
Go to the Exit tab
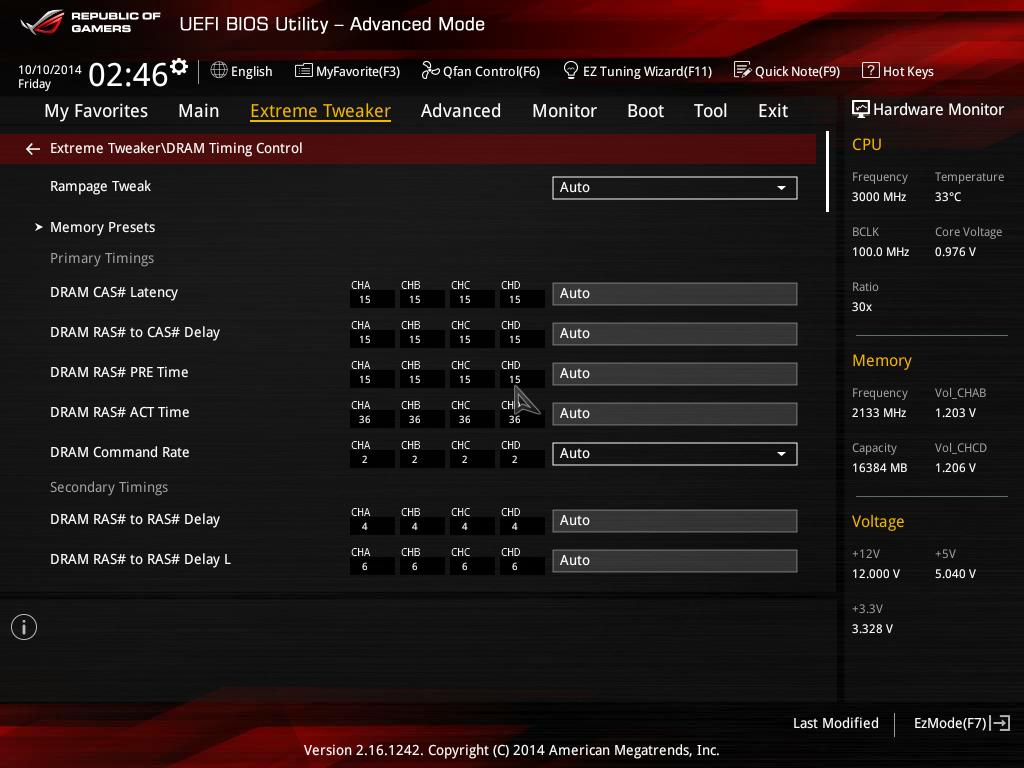773,111
